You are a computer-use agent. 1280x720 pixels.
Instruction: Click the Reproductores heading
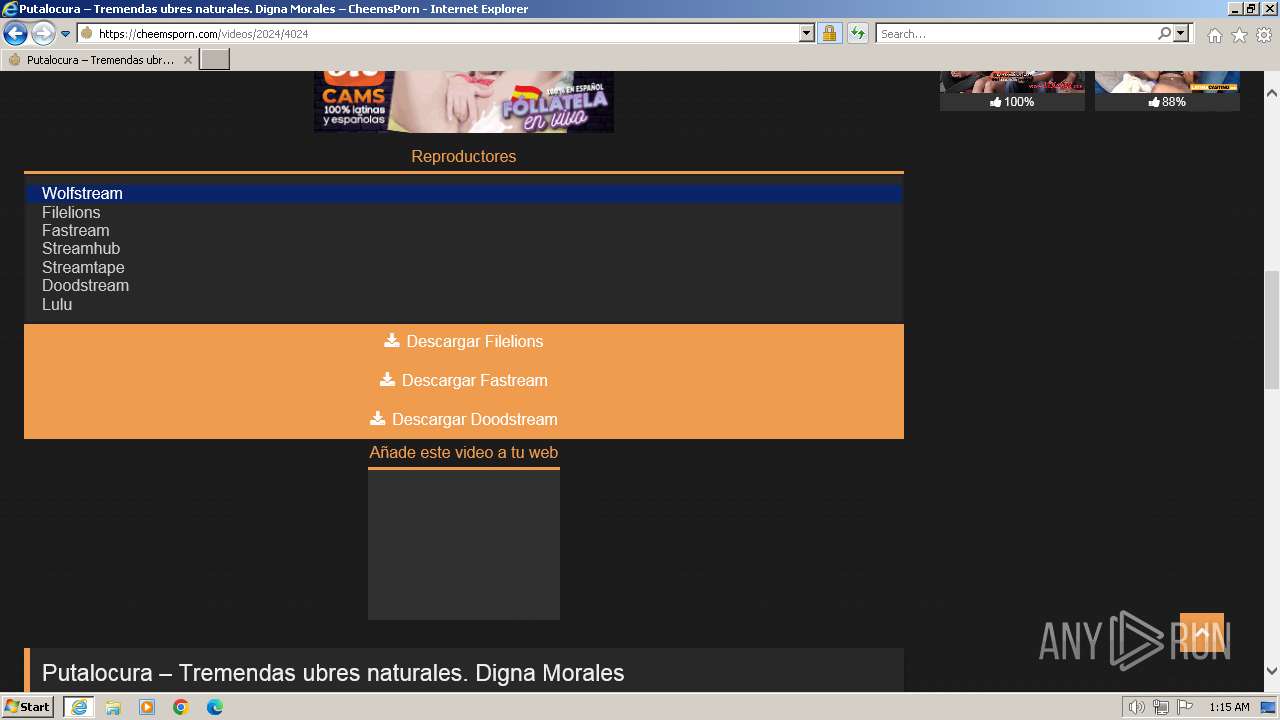464,156
